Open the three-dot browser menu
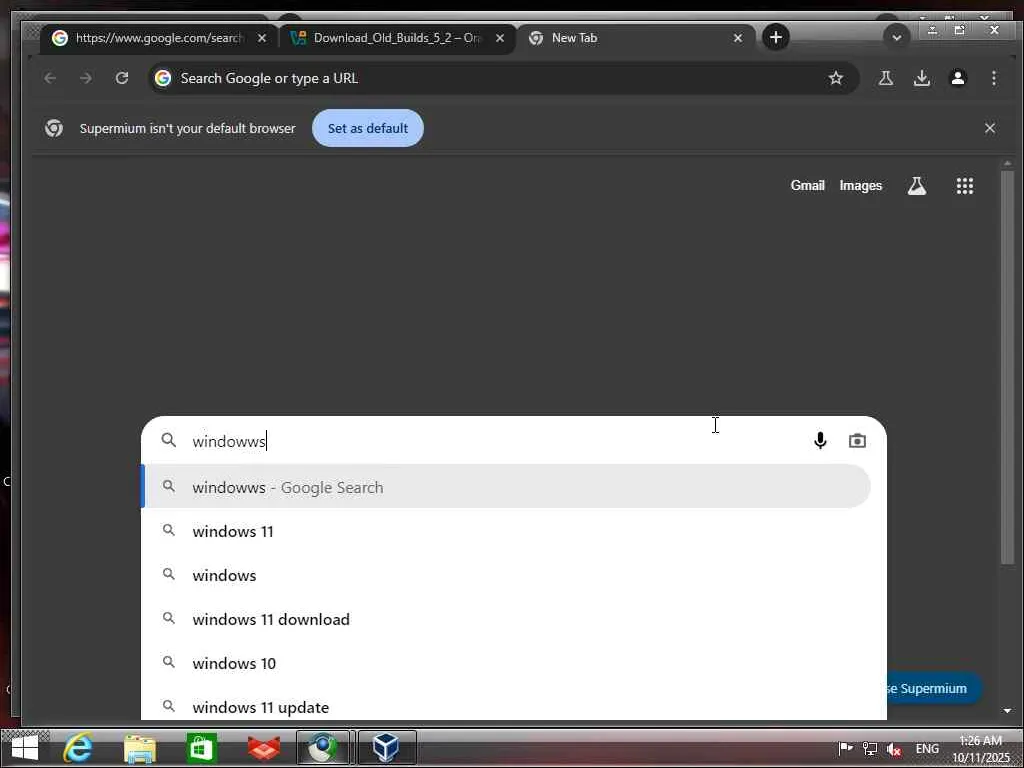Screen dimensions: 1024x768 (x=993, y=78)
